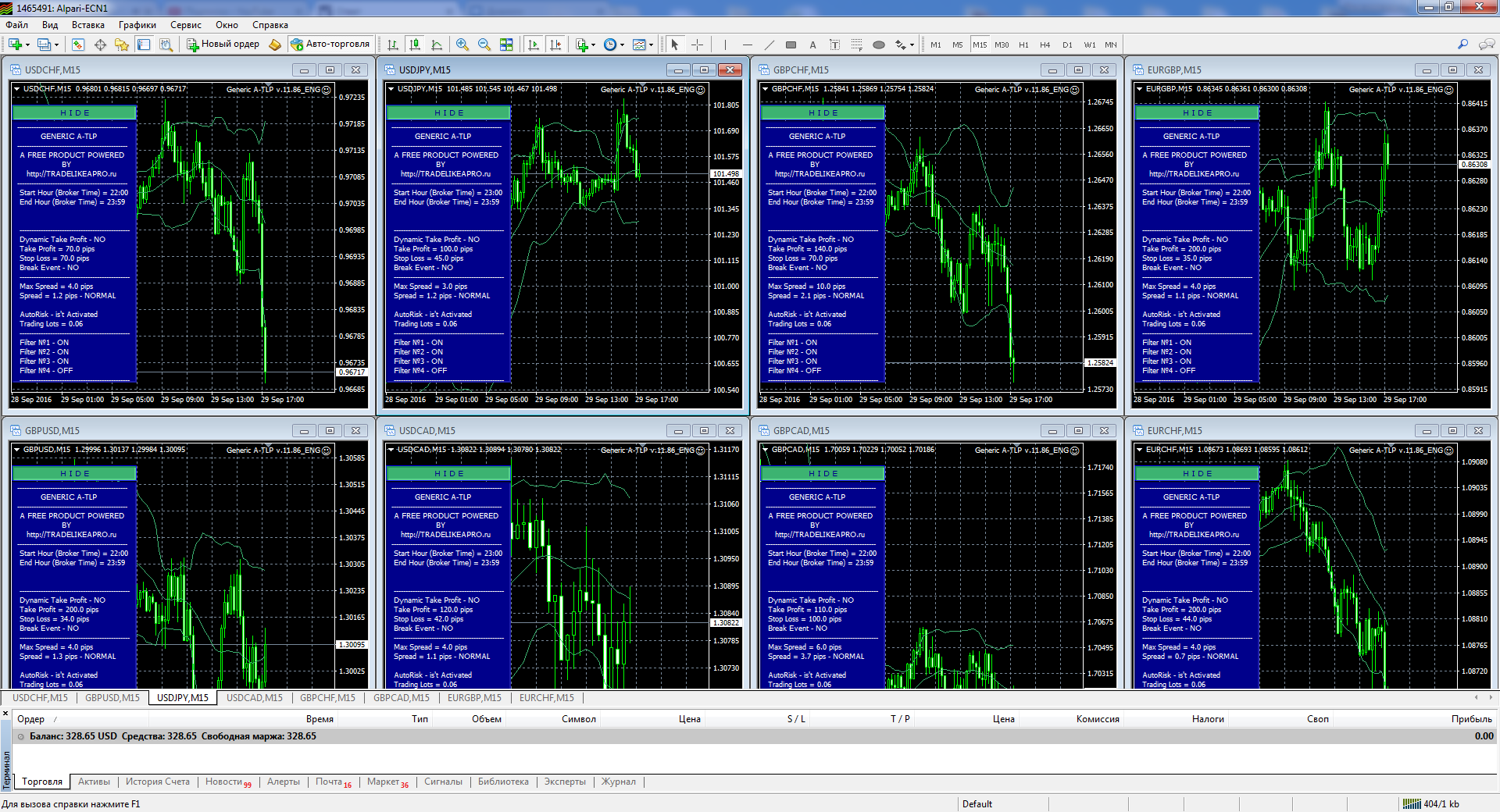Viewport: 1500px width, 812px height.
Task: Tile chart windows with the grid icon
Action: point(506,45)
